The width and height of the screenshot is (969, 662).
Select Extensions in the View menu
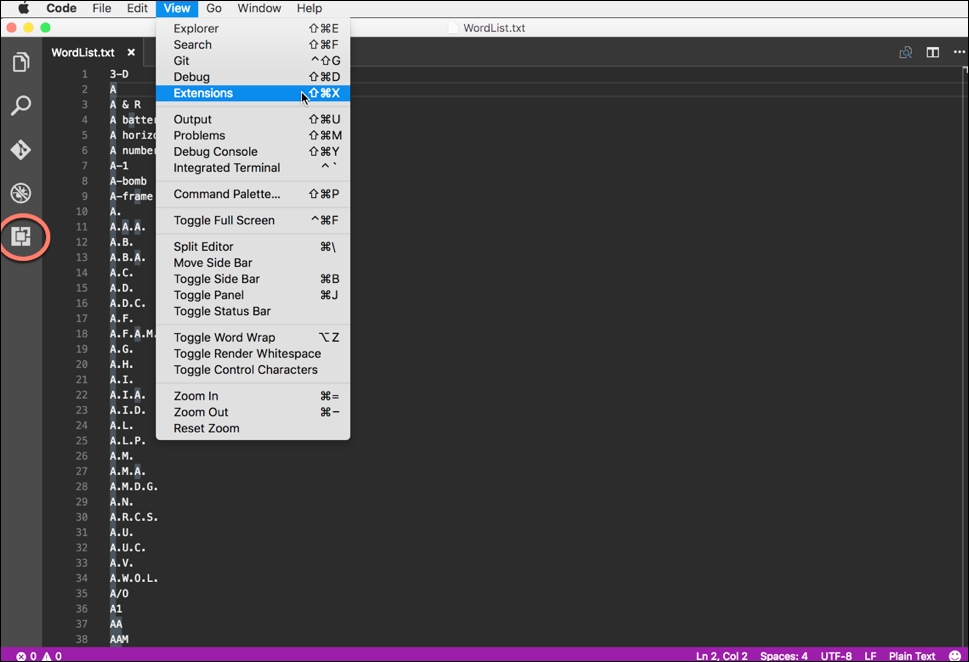click(253, 93)
